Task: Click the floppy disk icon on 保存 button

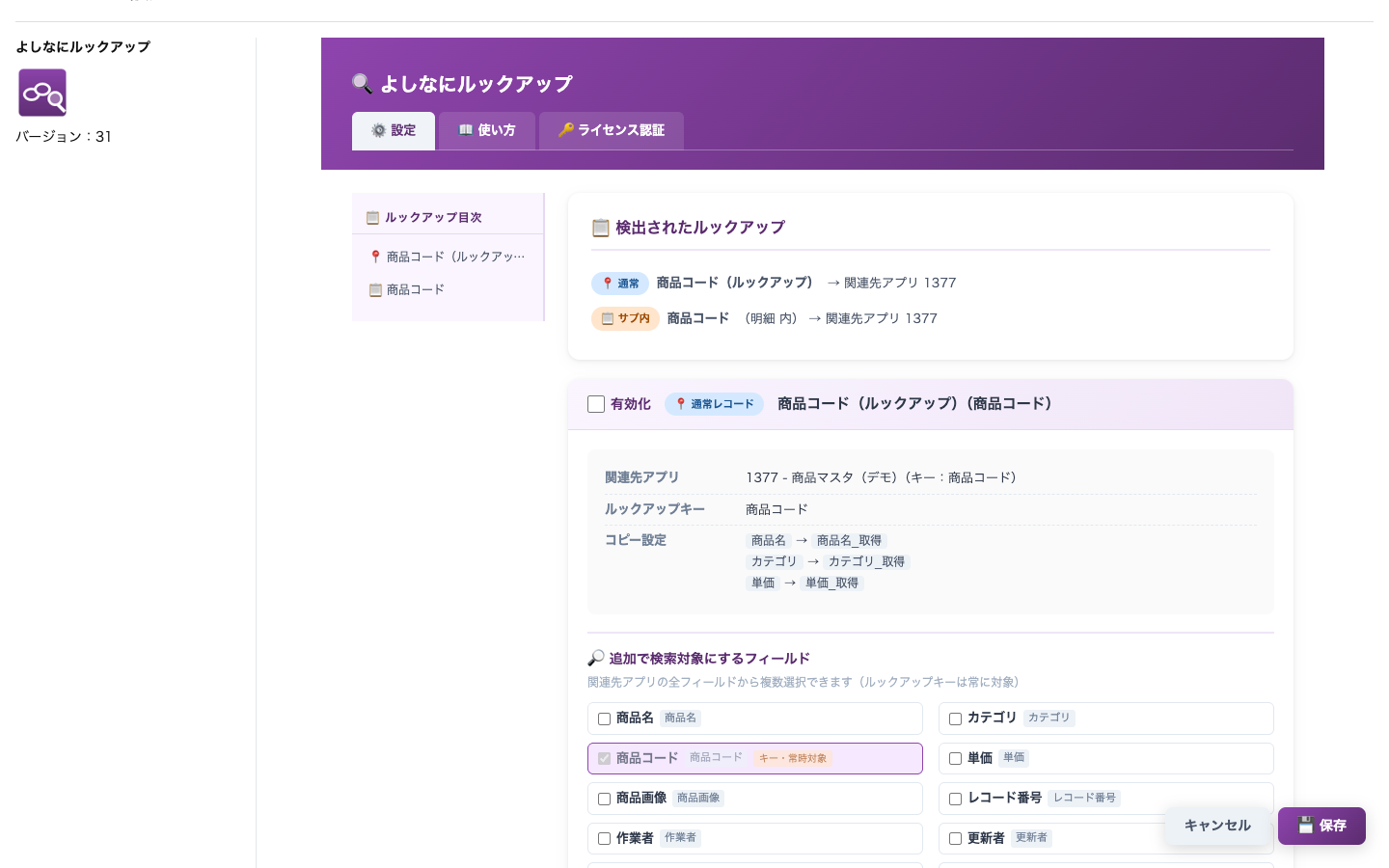Action: click(1306, 826)
